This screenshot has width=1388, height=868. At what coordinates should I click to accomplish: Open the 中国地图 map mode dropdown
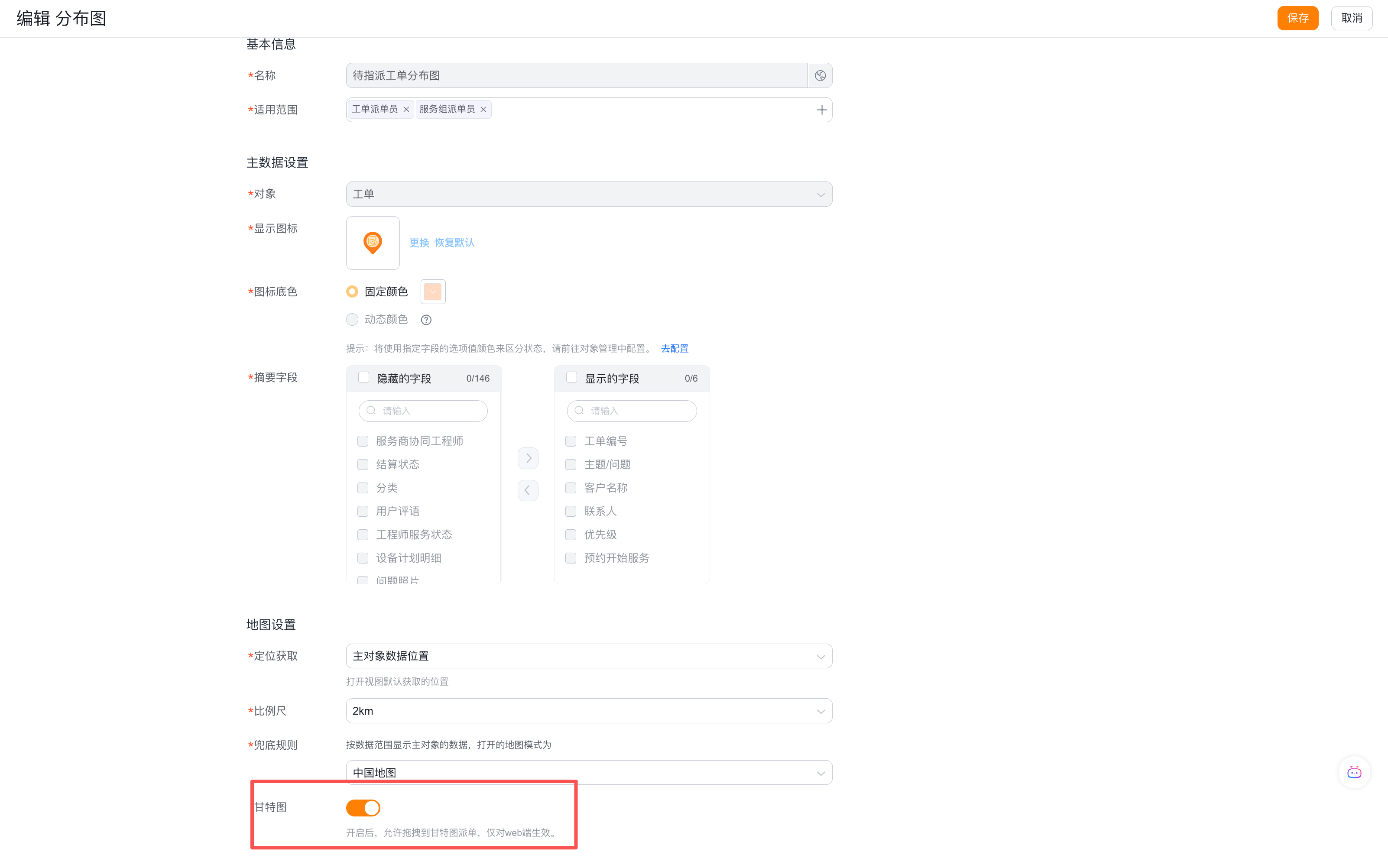point(589,773)
